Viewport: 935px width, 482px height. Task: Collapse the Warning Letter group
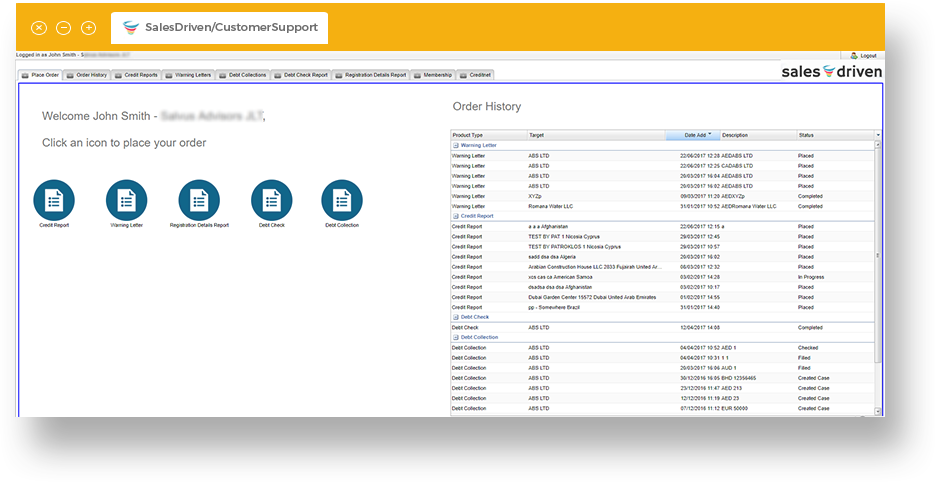coord(456,146)
